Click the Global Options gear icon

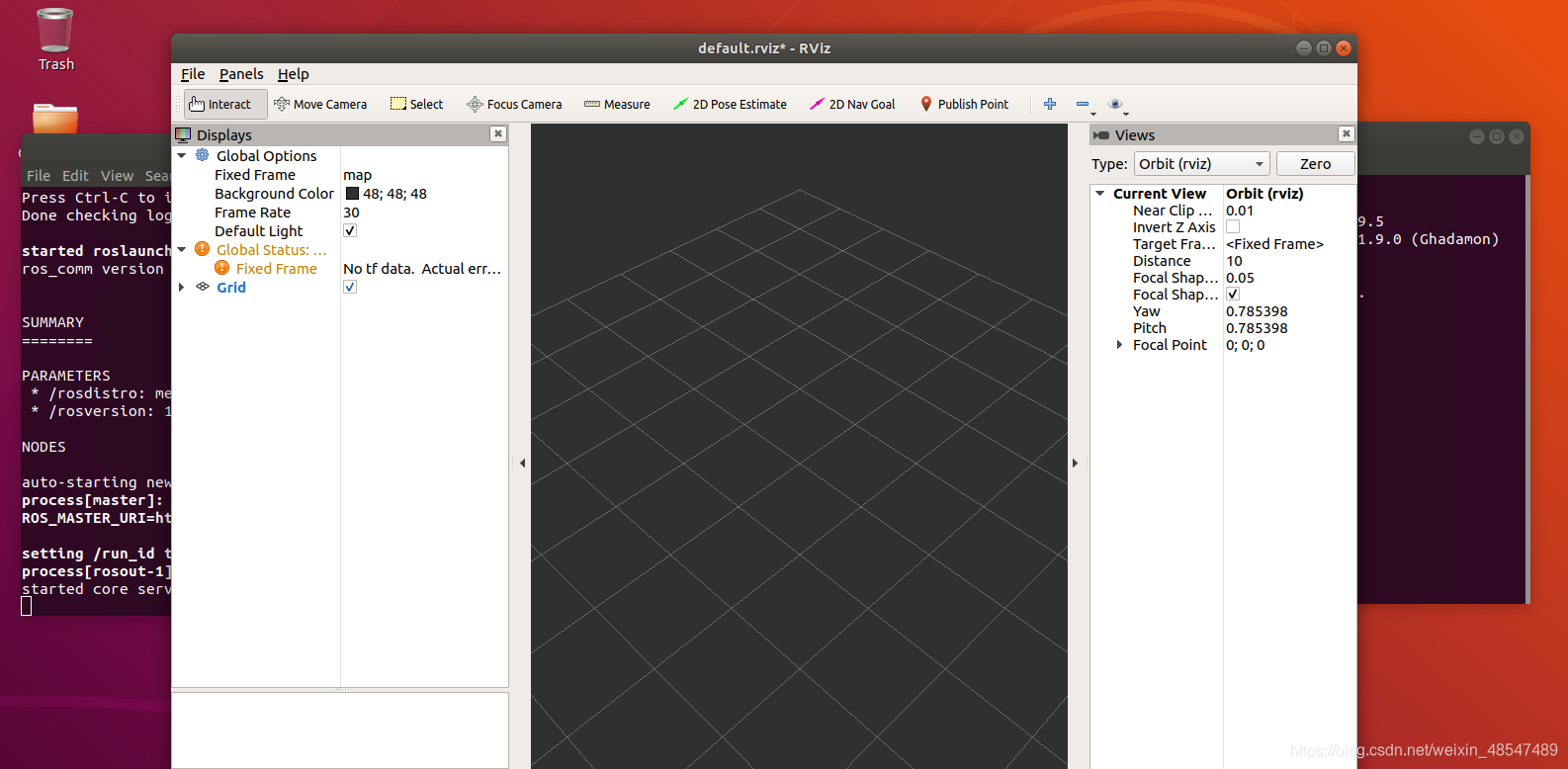(x=203, y=155)
